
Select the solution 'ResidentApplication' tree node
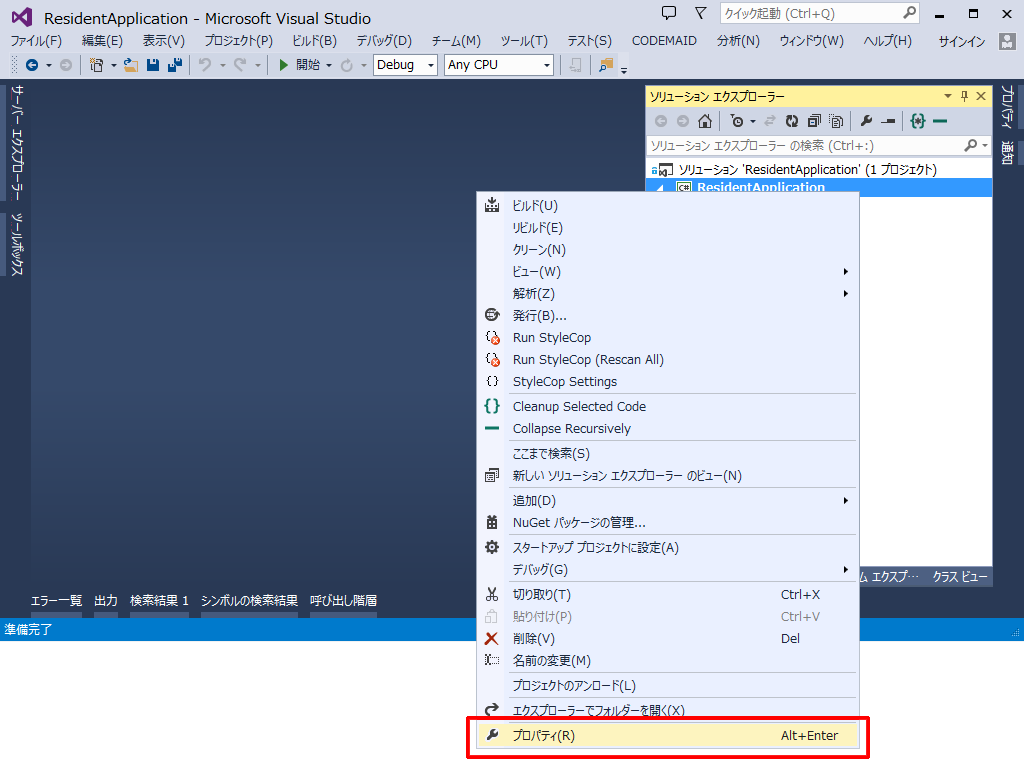(807, 170)
